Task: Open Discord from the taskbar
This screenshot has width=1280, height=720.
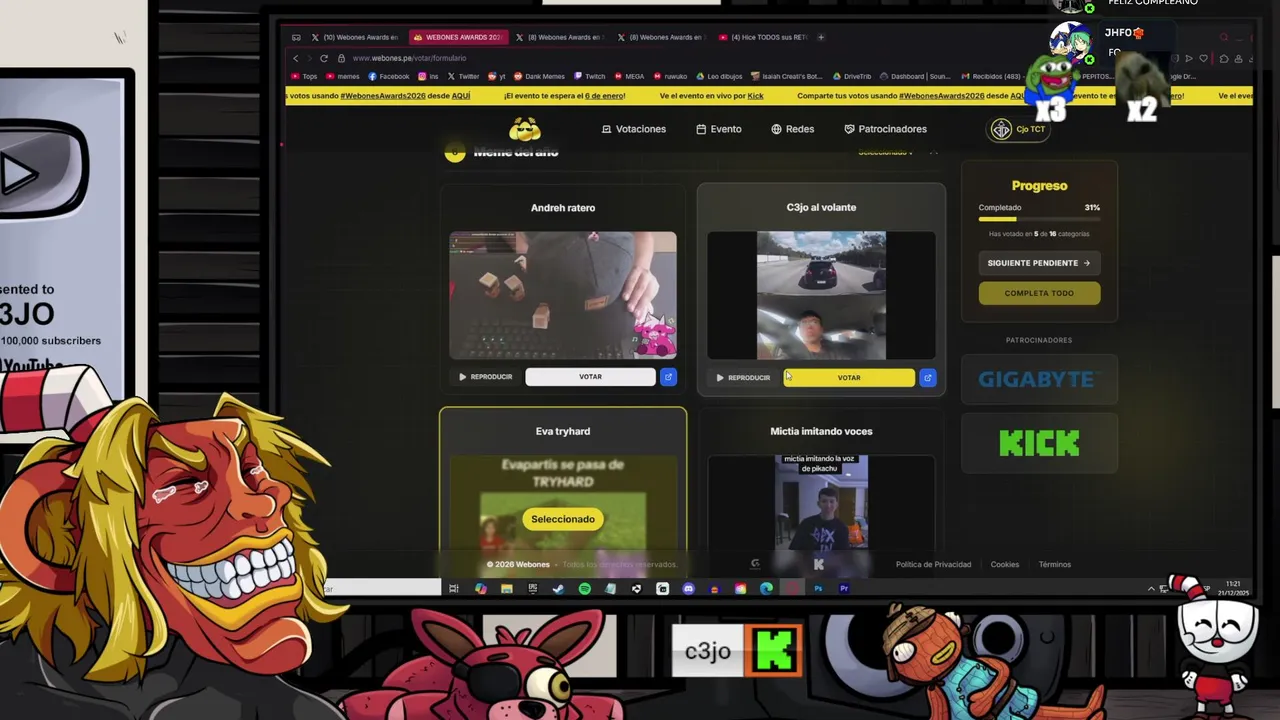Action: (688, 589)
